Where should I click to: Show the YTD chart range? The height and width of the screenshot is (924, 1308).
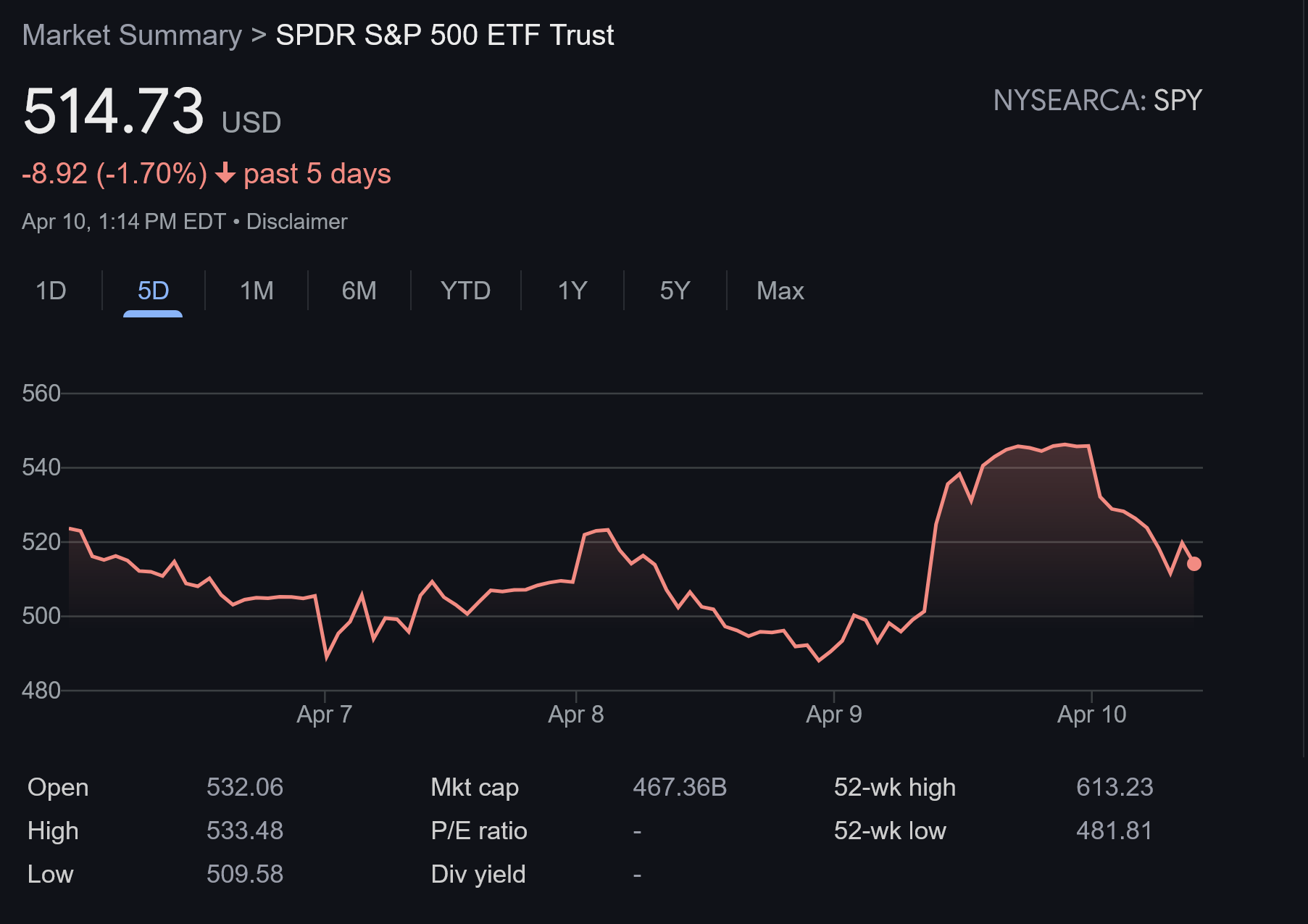click(465, 291)
